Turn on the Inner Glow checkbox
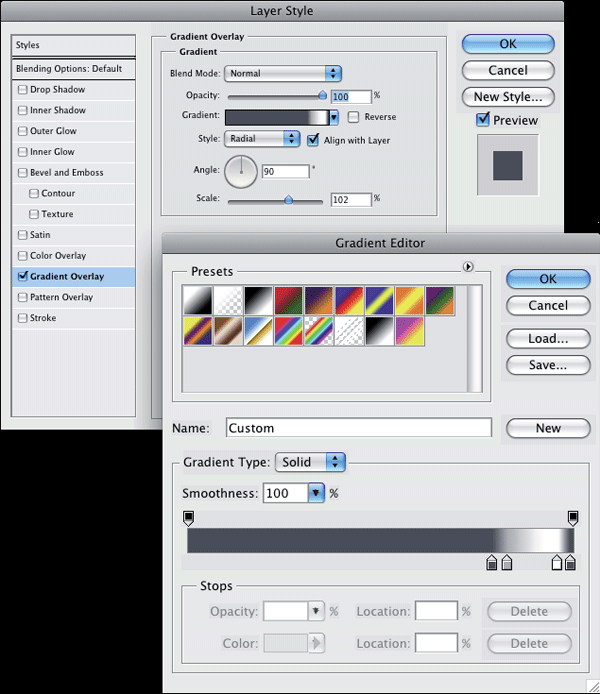This screenshot has height=694, width=600. coord(22,152)
